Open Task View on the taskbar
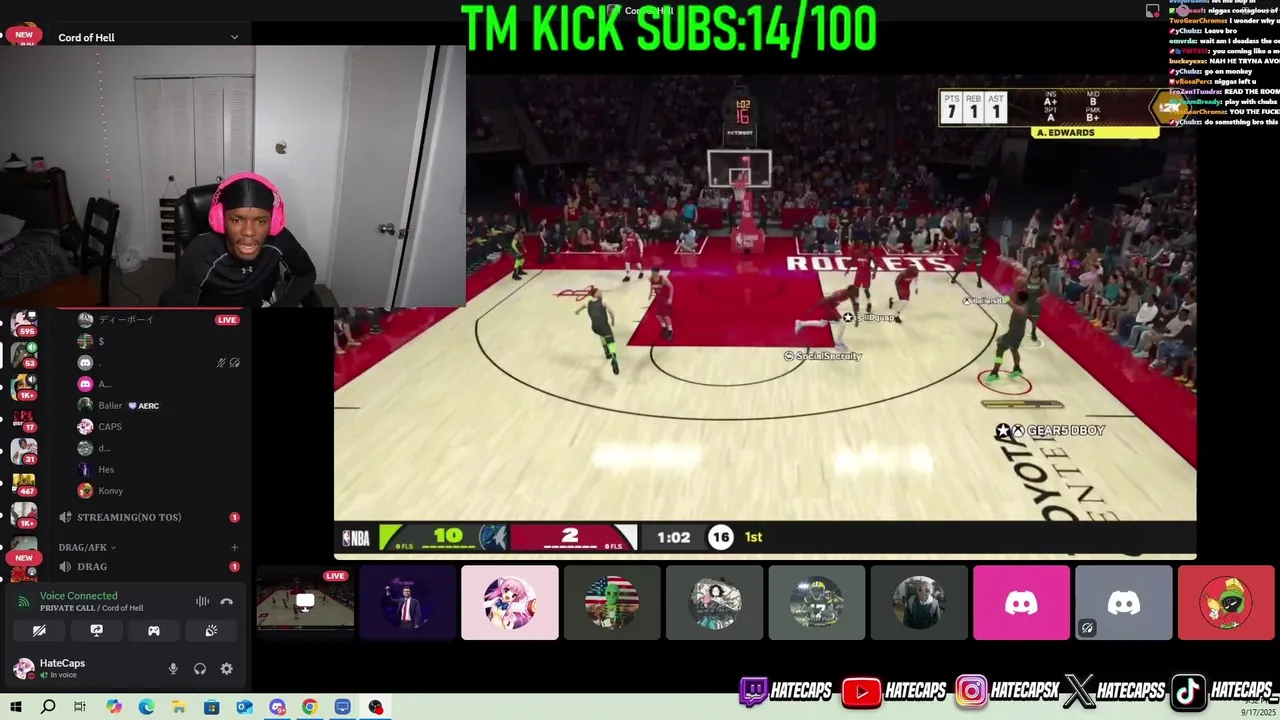1280x720 pixels. click(x=80, y=707)
